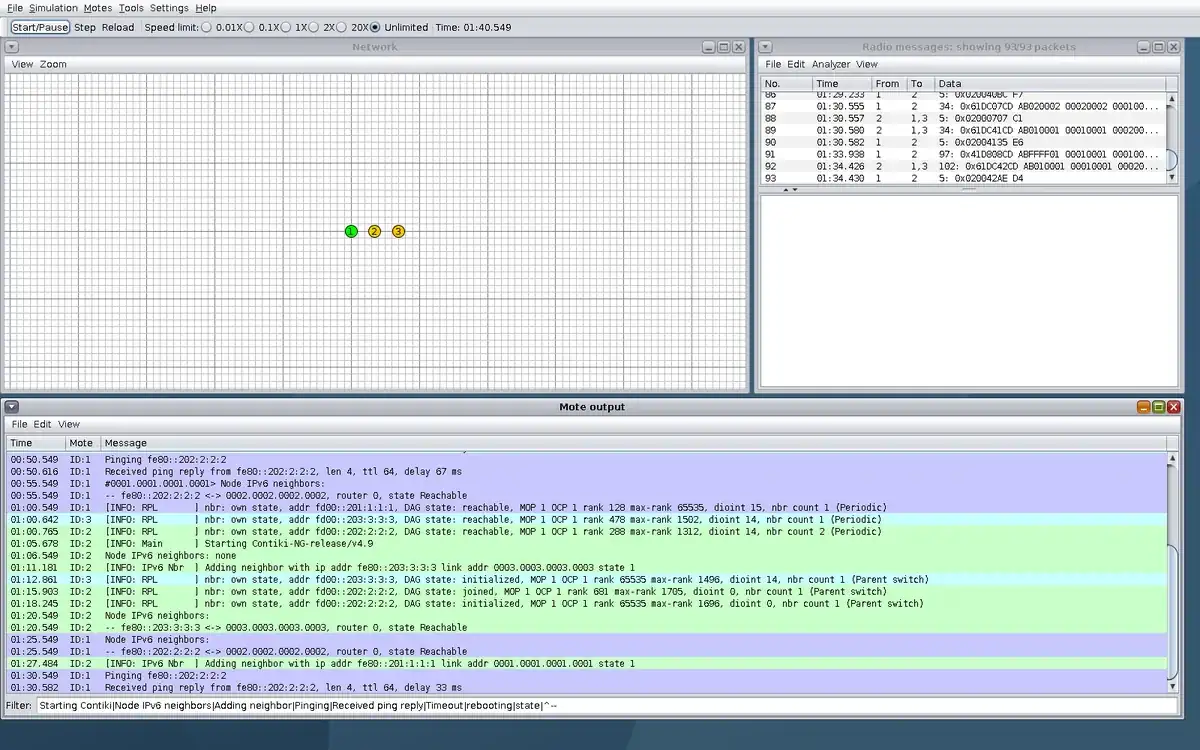Minimize the Radio messages window

click(1144, 47)
